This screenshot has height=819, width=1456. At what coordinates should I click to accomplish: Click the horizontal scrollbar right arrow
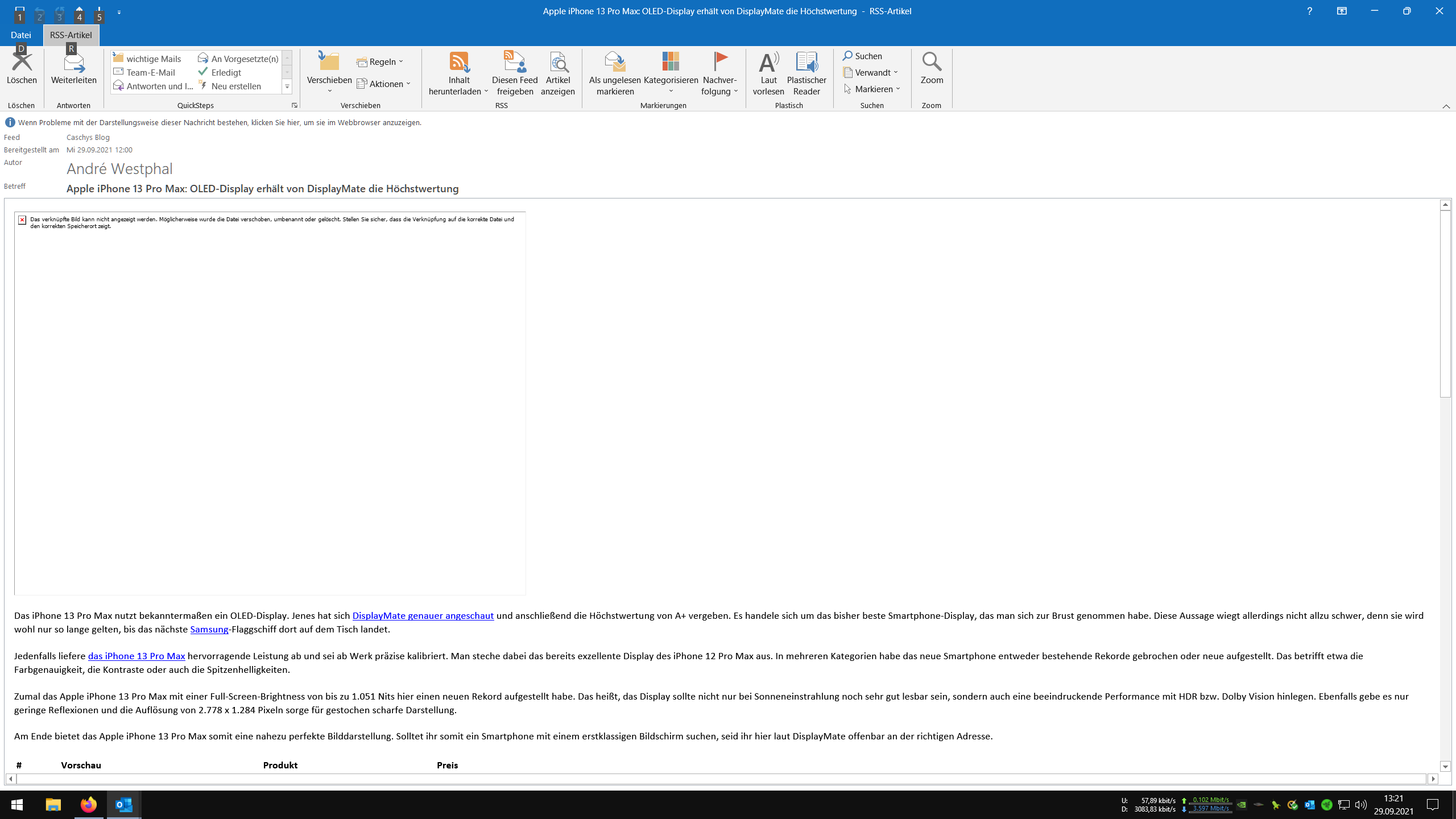point(1433,779)
